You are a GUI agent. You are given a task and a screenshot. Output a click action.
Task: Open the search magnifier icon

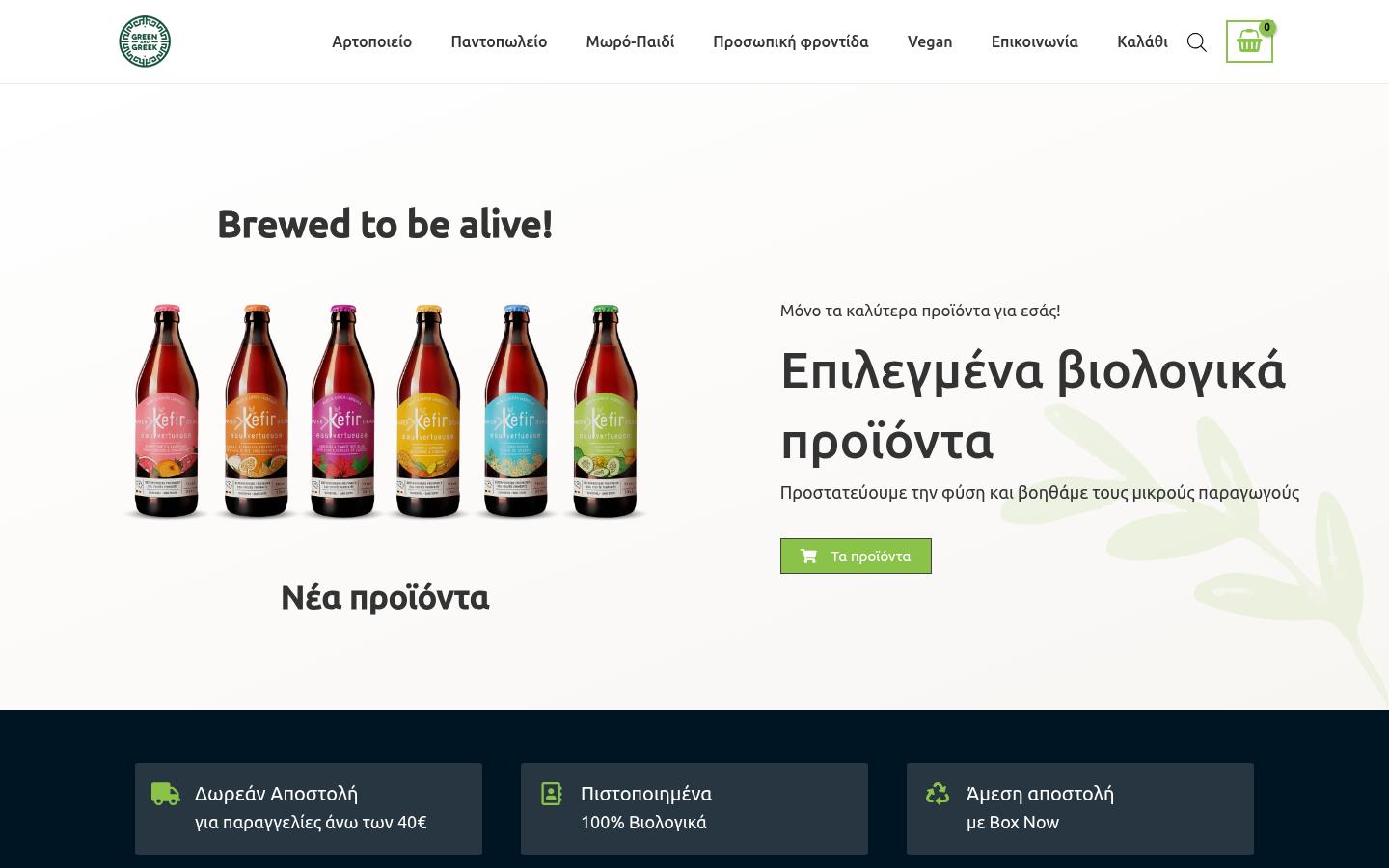click(x=1197, y=41)
